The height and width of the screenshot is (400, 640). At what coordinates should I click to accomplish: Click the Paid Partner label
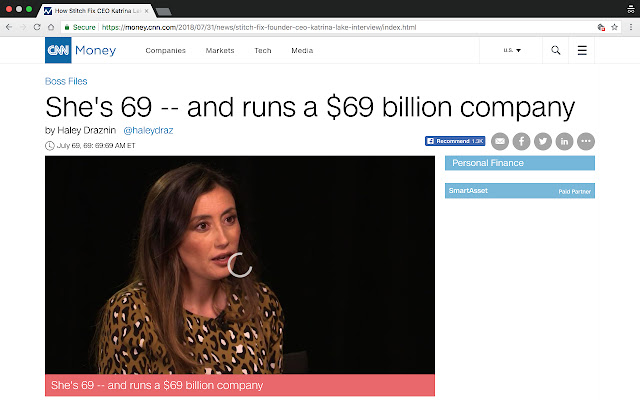574,191
